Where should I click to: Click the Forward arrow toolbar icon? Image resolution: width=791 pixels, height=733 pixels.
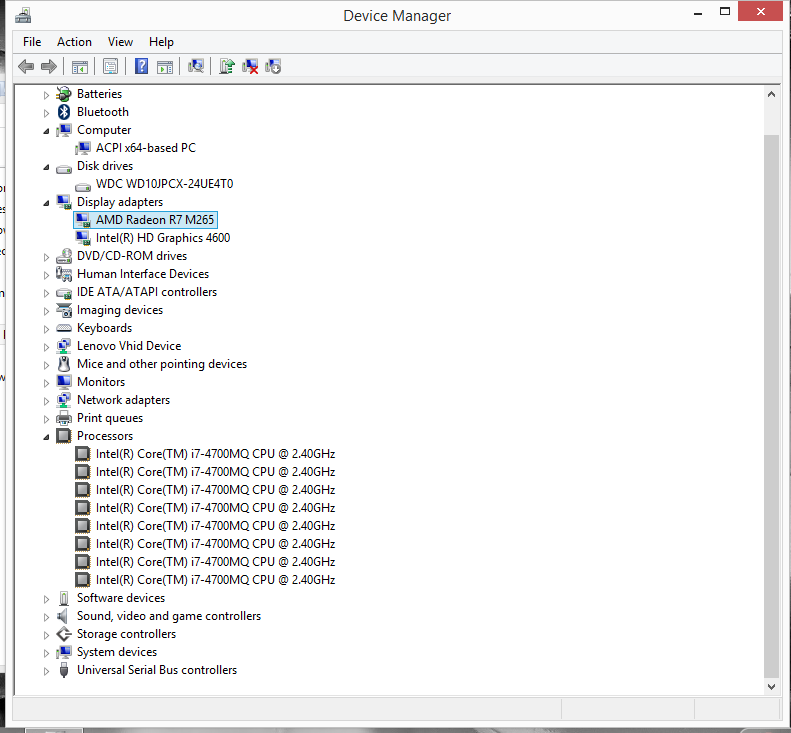click(x=48, y=67)
